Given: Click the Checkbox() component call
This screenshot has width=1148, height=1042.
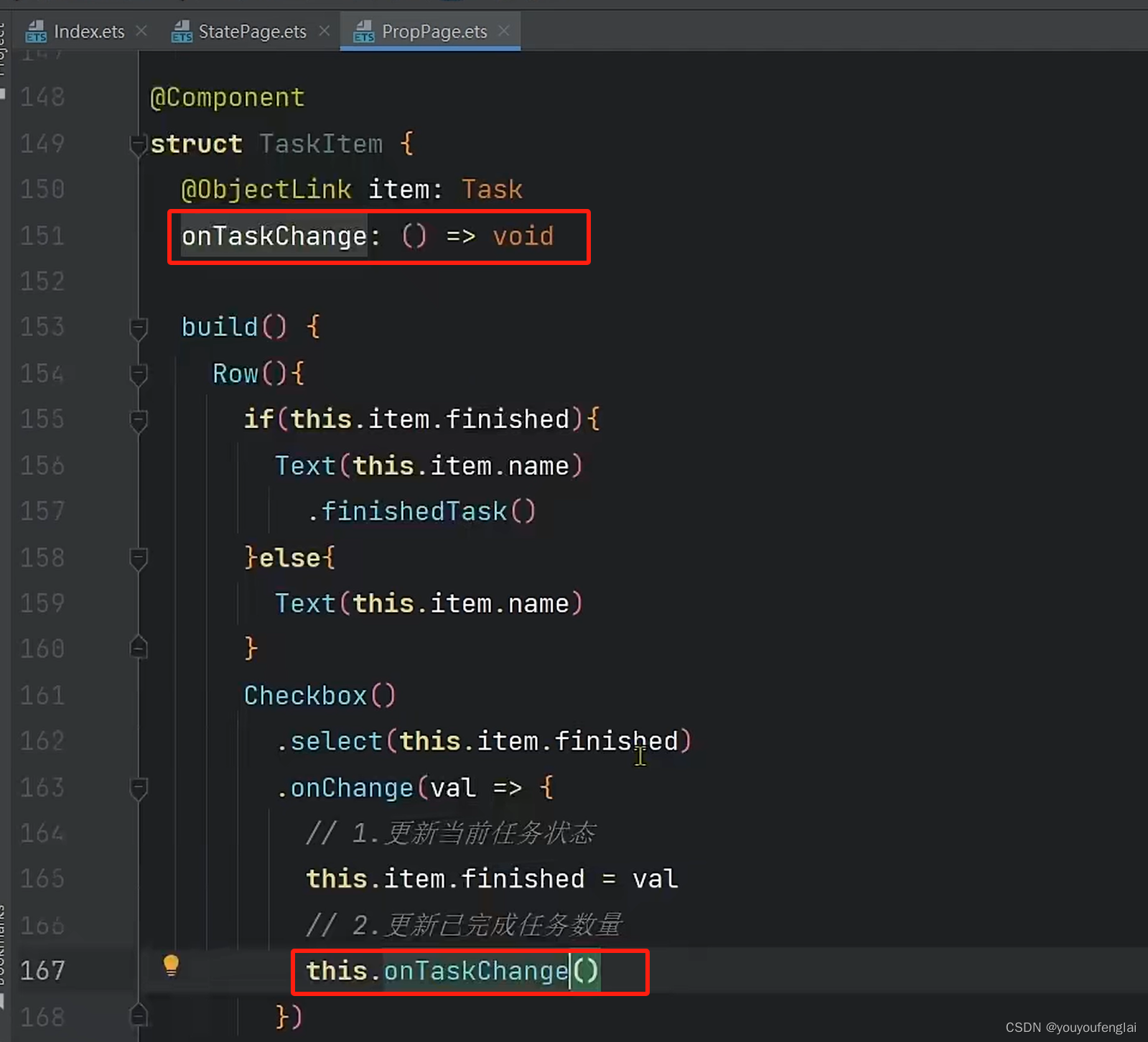Looking at the screenshot, I should click(x=319, y=695).
